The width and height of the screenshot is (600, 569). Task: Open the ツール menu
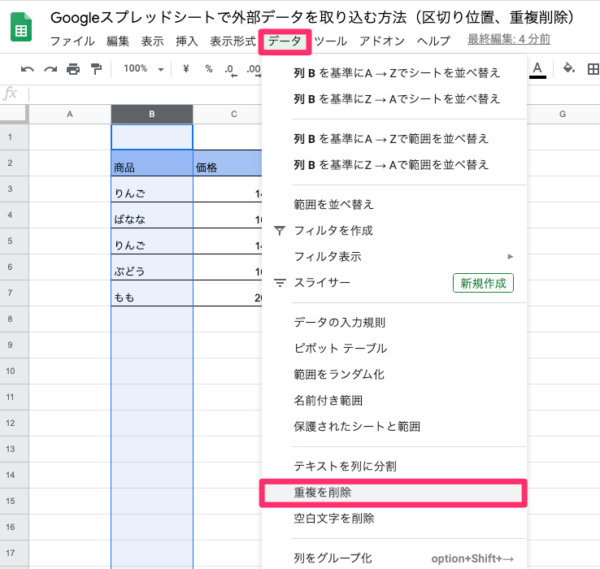tap(330, 42)
